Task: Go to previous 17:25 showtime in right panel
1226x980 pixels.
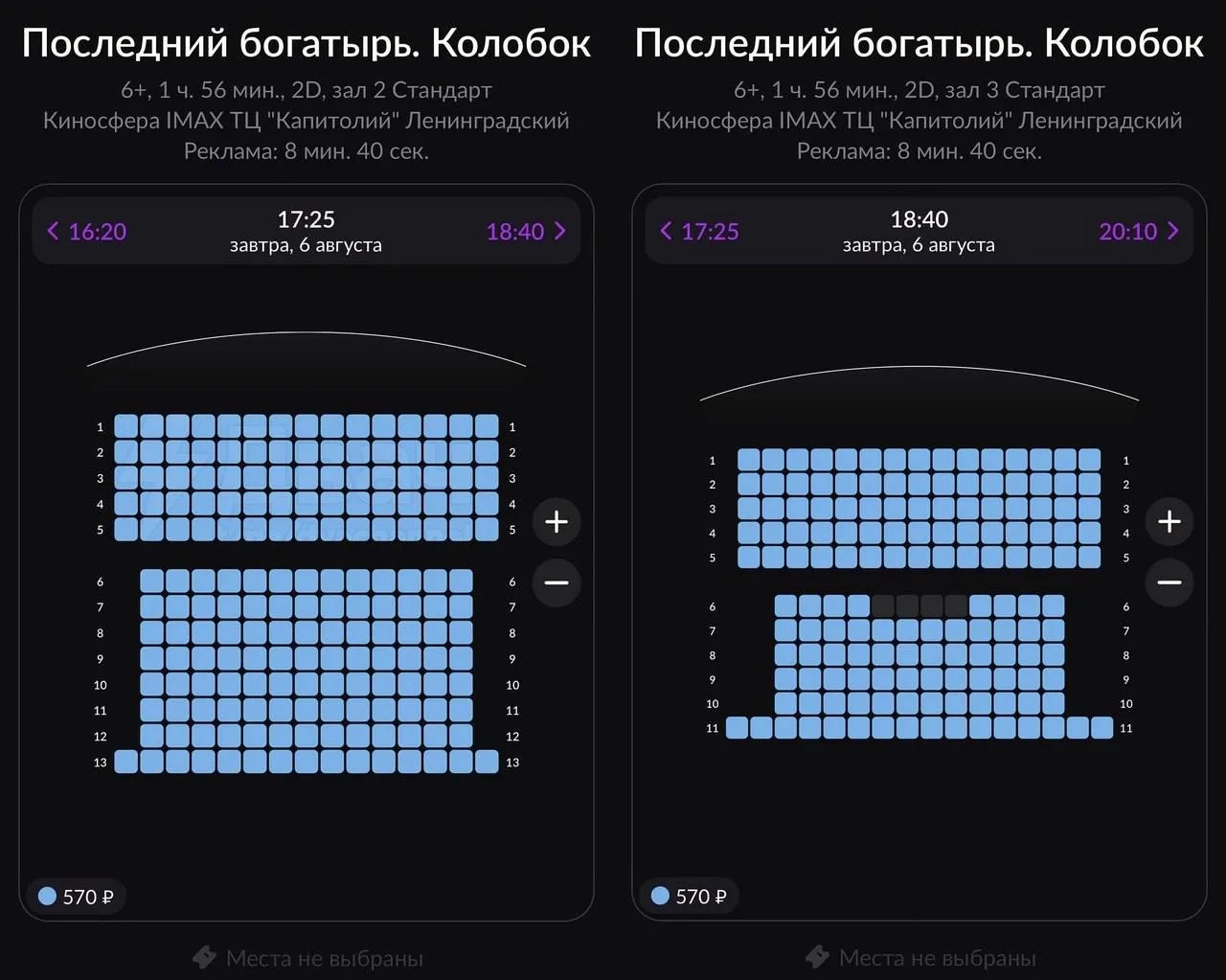Action: coord(699,231)
